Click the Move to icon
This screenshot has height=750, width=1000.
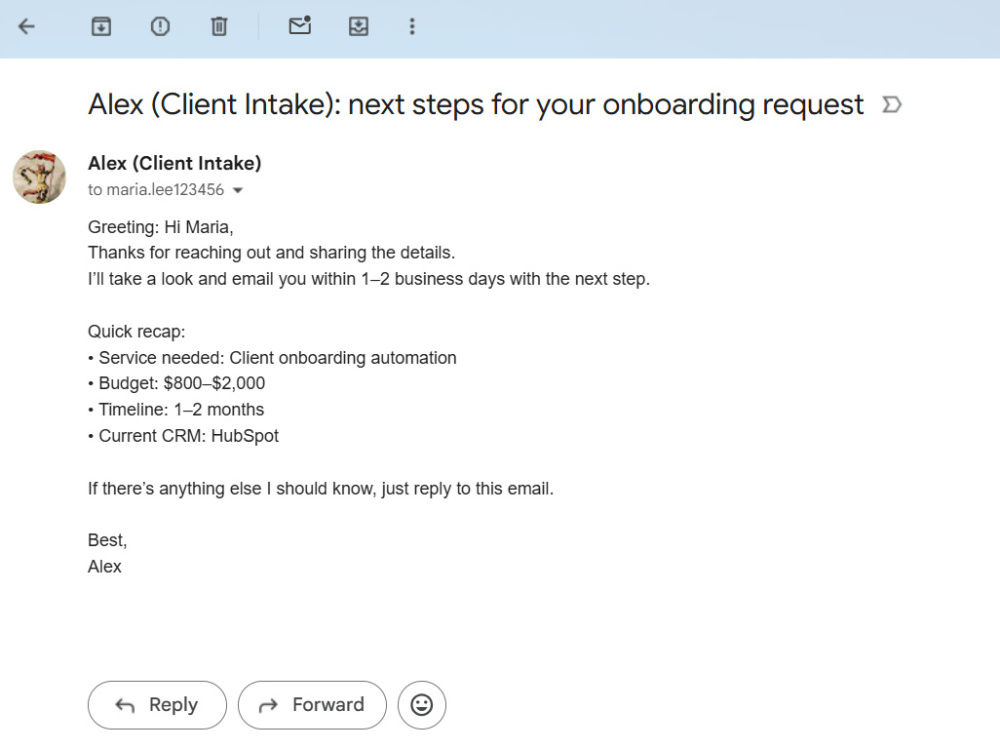point(358,26)
